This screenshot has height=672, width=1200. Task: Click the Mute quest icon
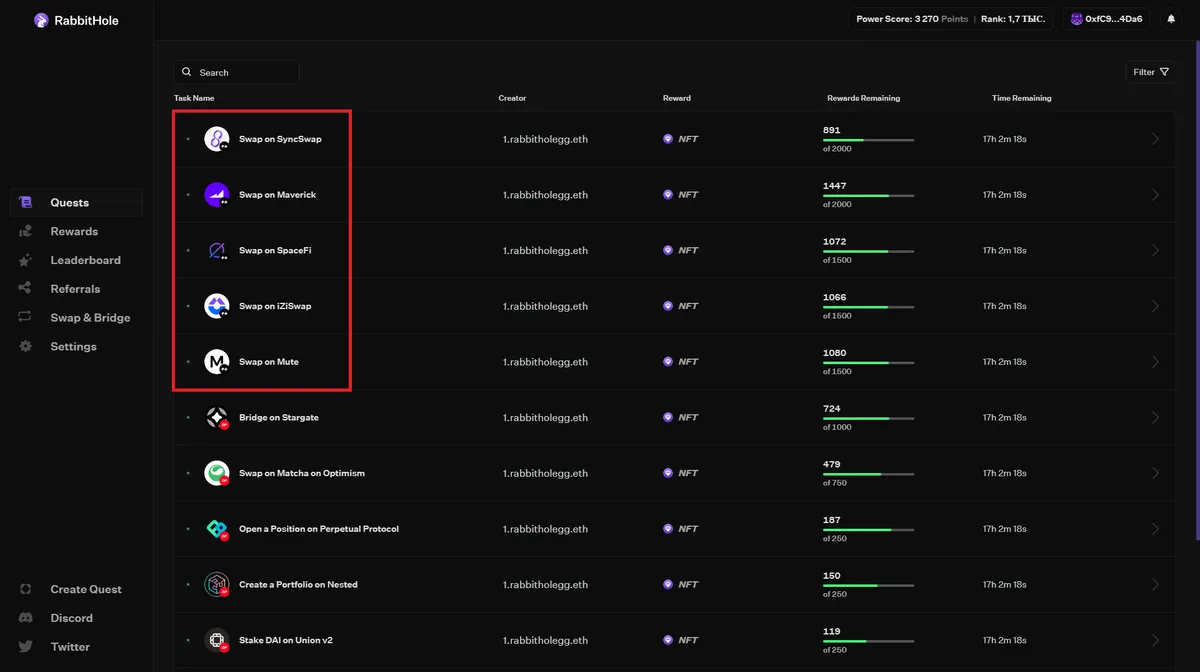click(x=217, y=362)
